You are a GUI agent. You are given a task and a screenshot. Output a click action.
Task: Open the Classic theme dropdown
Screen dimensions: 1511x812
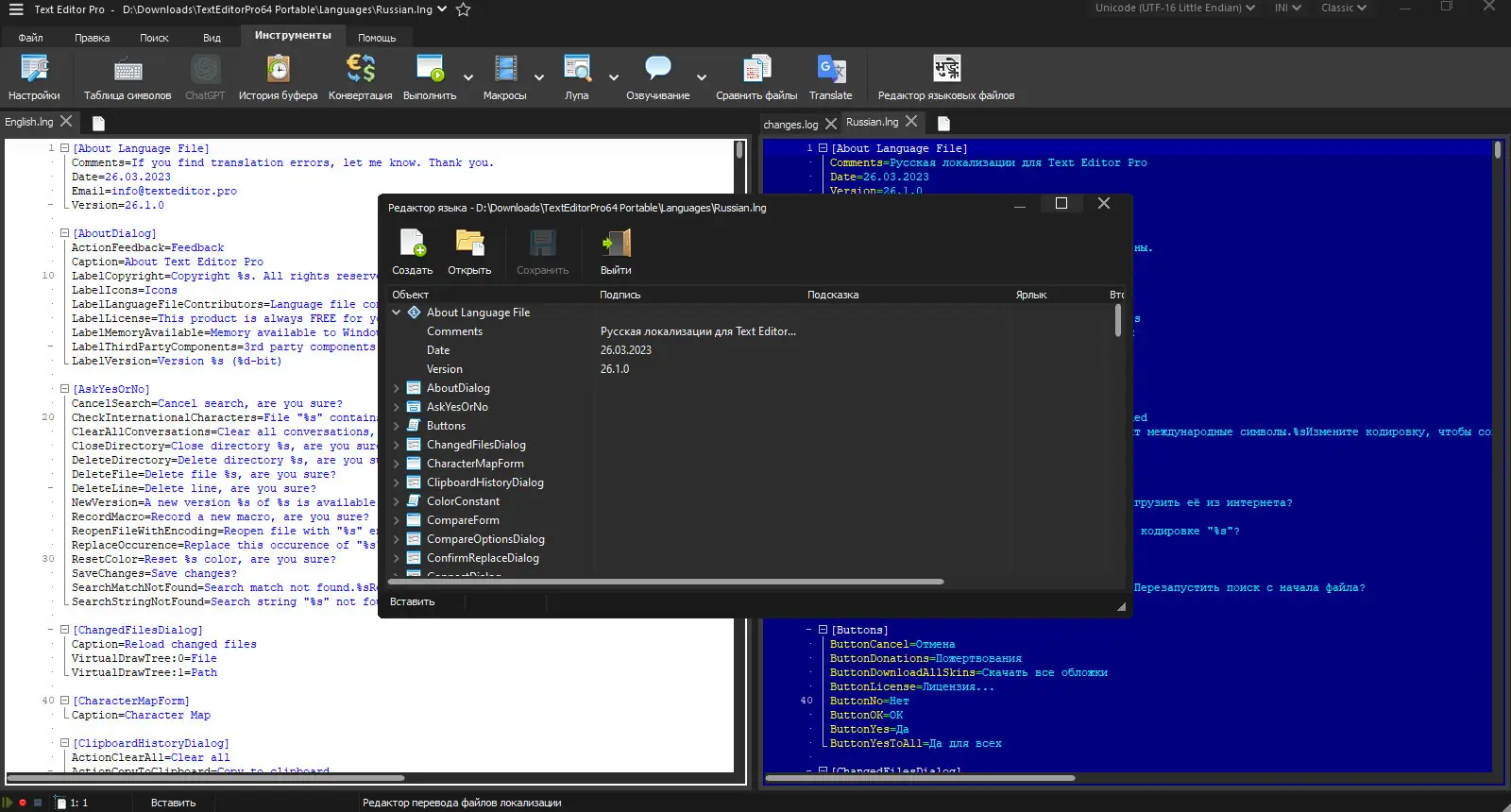(1343, 8)
